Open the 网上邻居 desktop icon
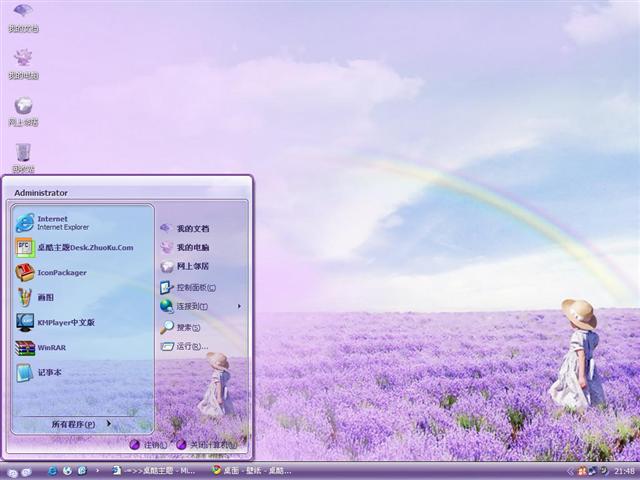 click(23, 111)
